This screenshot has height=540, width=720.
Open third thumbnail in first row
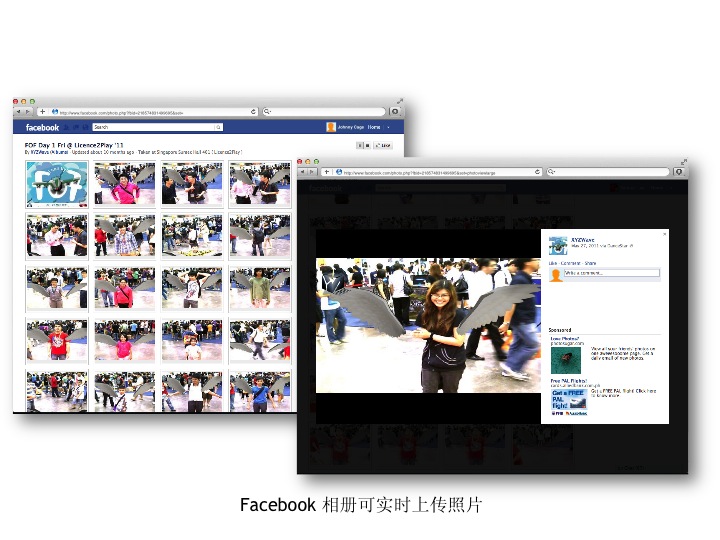coord(192,184)
